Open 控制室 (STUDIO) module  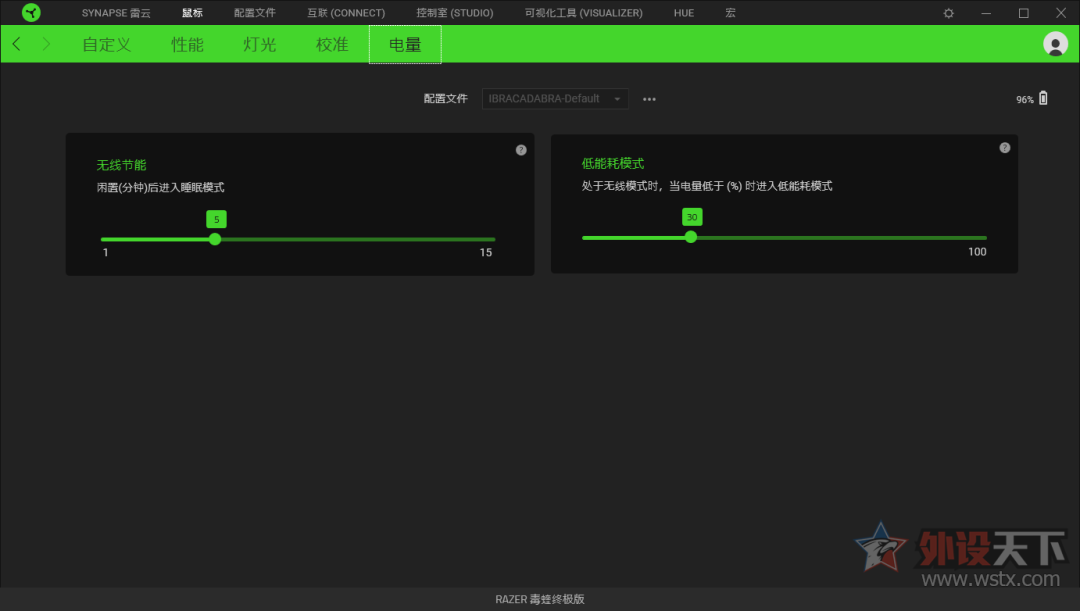click(x=455, y=13)
